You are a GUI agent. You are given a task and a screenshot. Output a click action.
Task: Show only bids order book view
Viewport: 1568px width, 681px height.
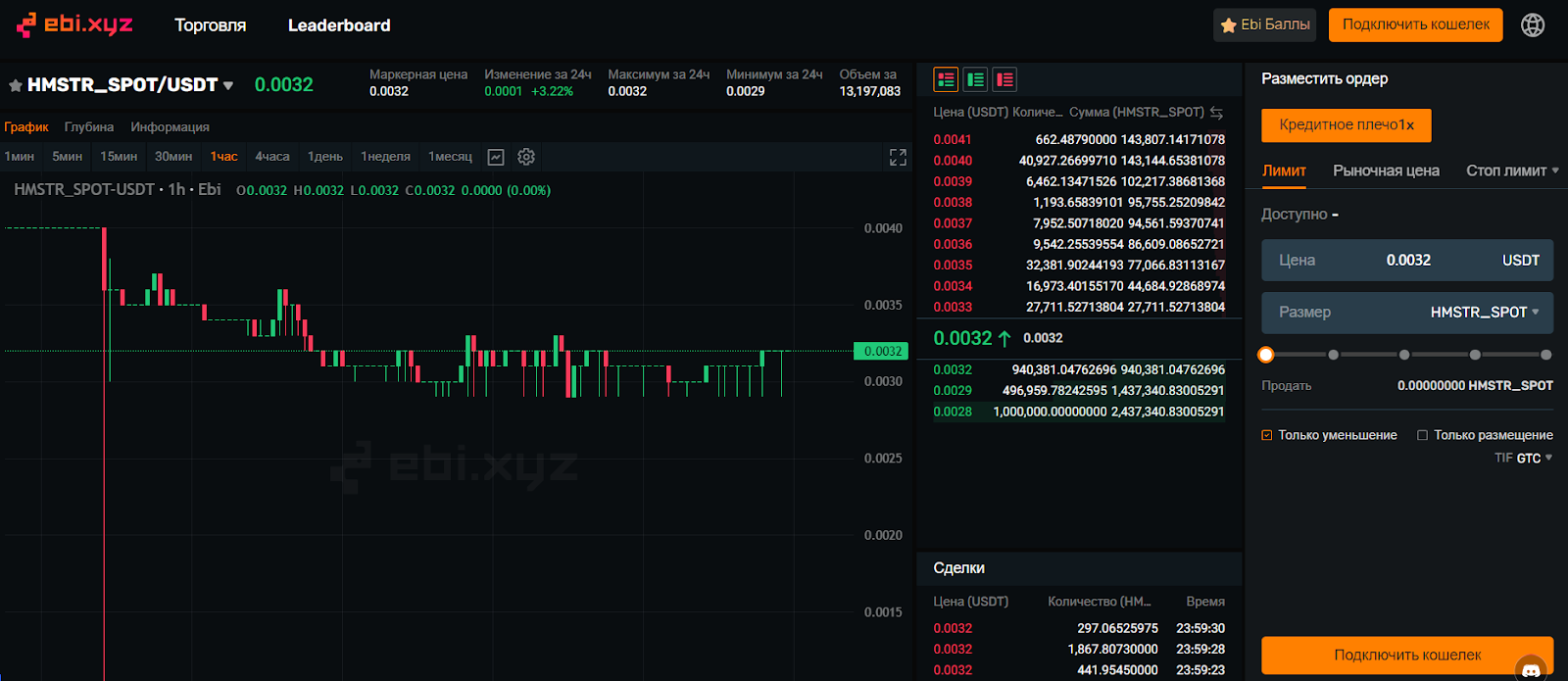click(x=975, y=79)
